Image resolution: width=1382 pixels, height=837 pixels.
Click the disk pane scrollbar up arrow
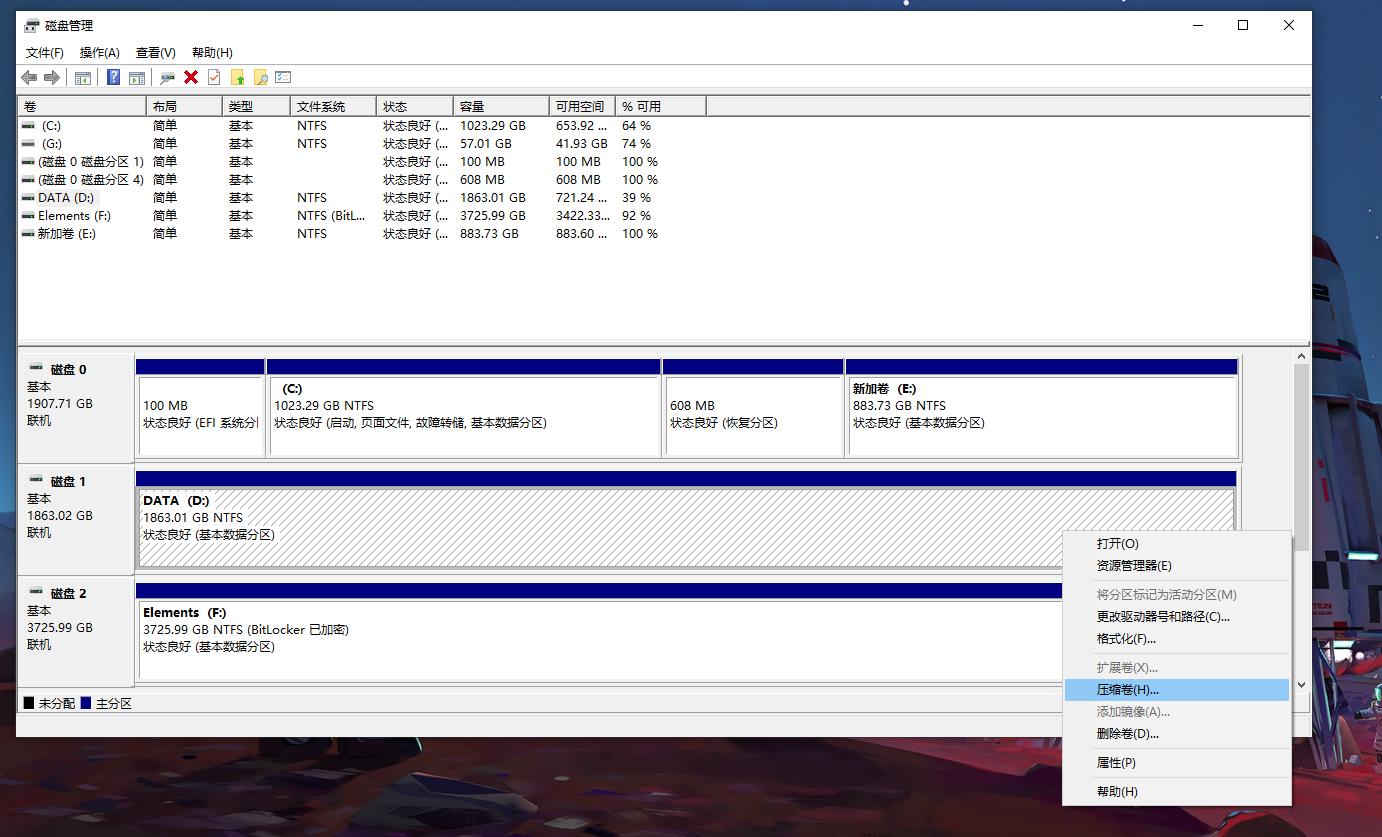1301,356
